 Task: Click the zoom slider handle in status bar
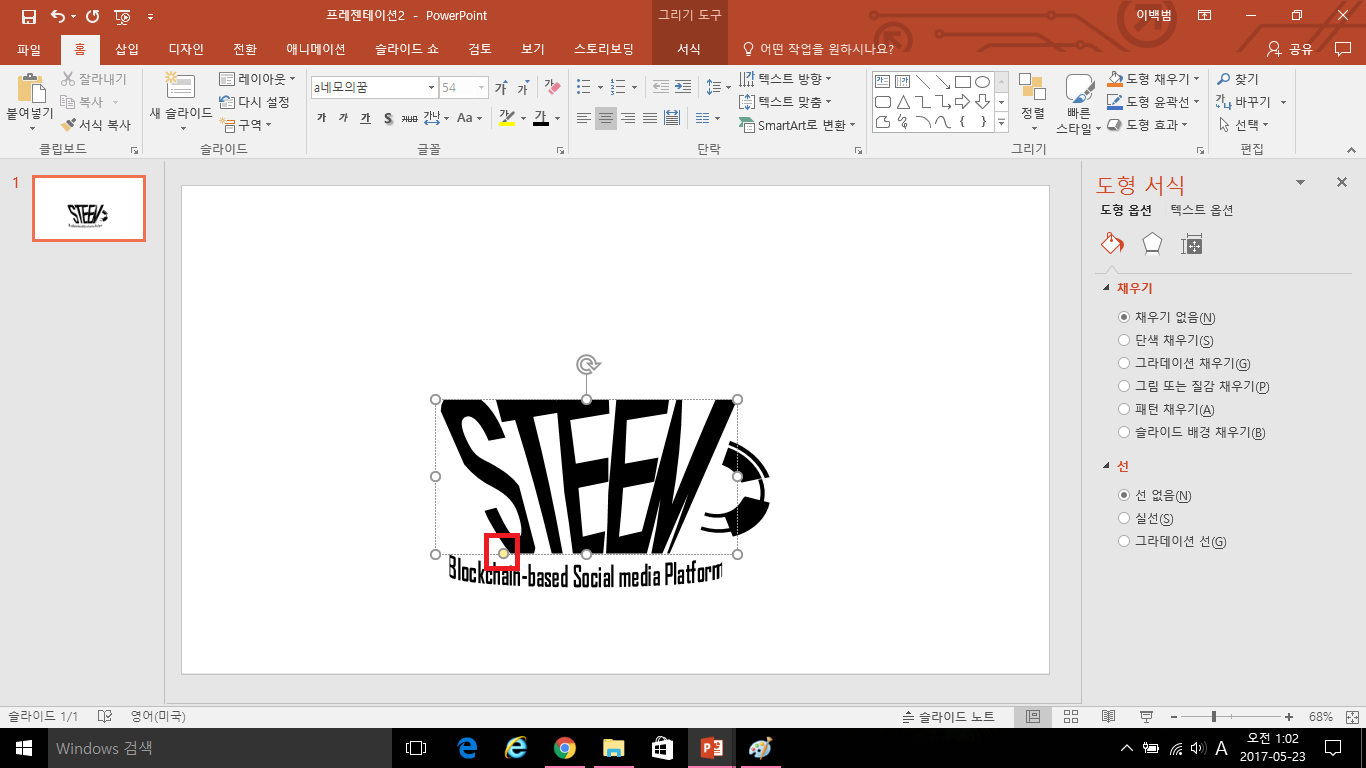point(1214,717)
